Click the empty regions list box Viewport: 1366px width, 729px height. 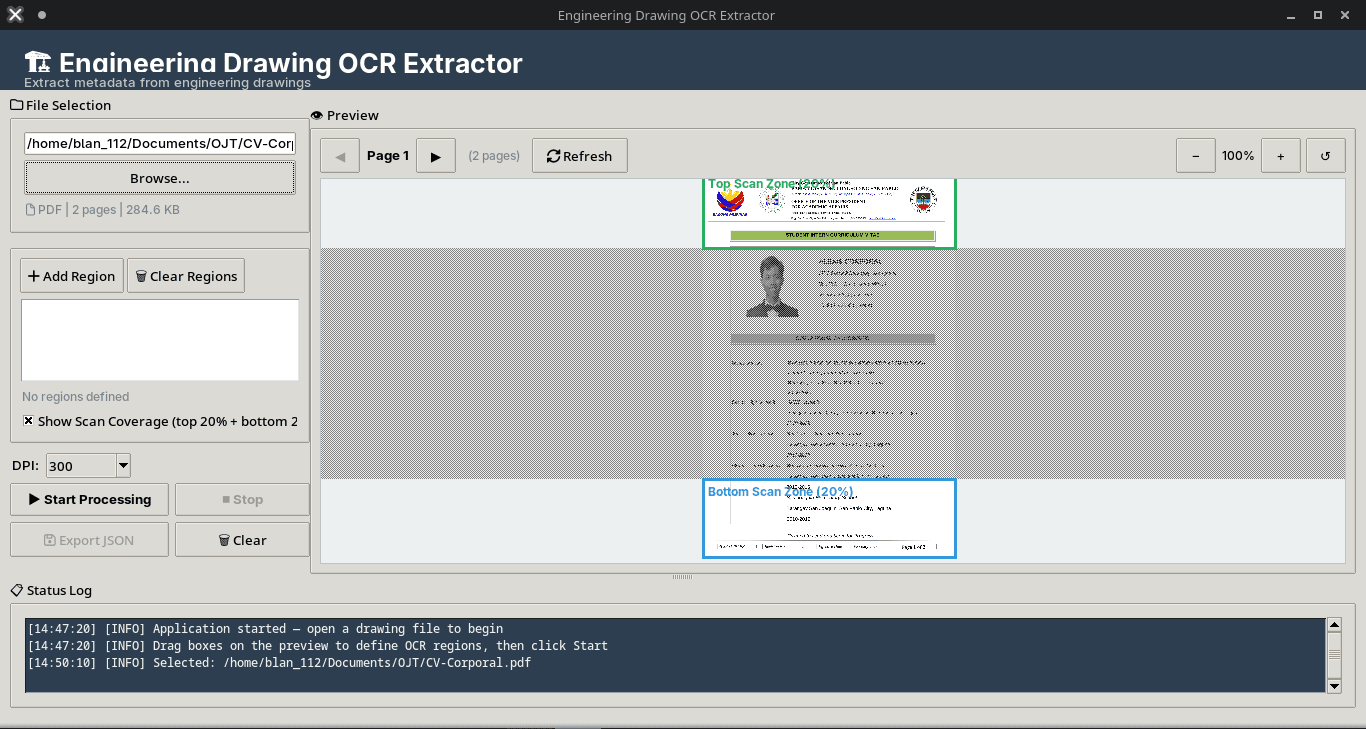(160, 340)
